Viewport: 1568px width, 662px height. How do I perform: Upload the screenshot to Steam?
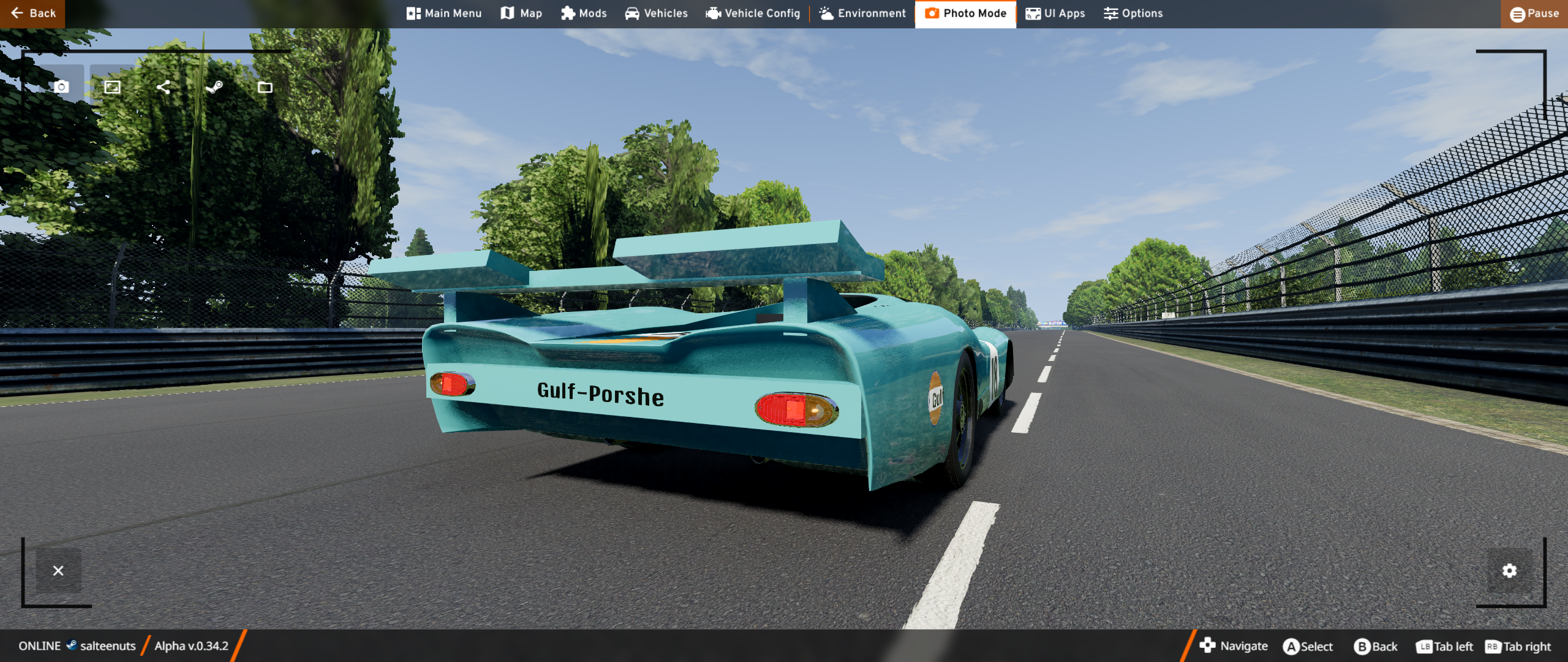point(214,87)
